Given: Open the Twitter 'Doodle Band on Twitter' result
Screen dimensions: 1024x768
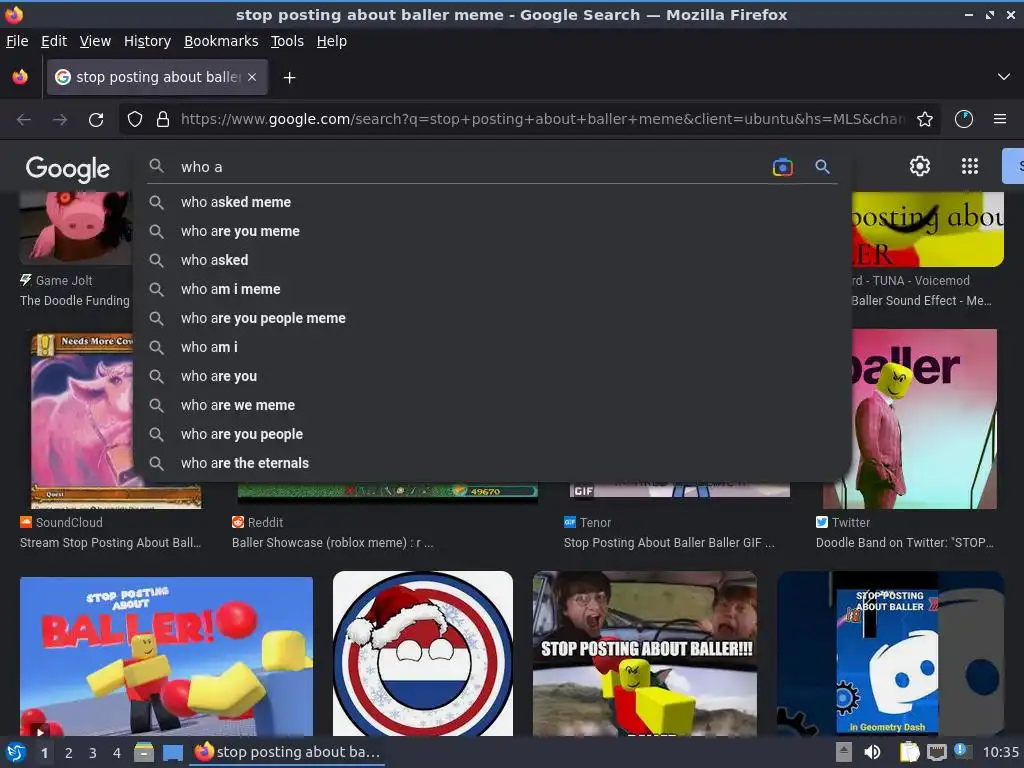Looking at the screenshot, I should (x=904, y=543).
